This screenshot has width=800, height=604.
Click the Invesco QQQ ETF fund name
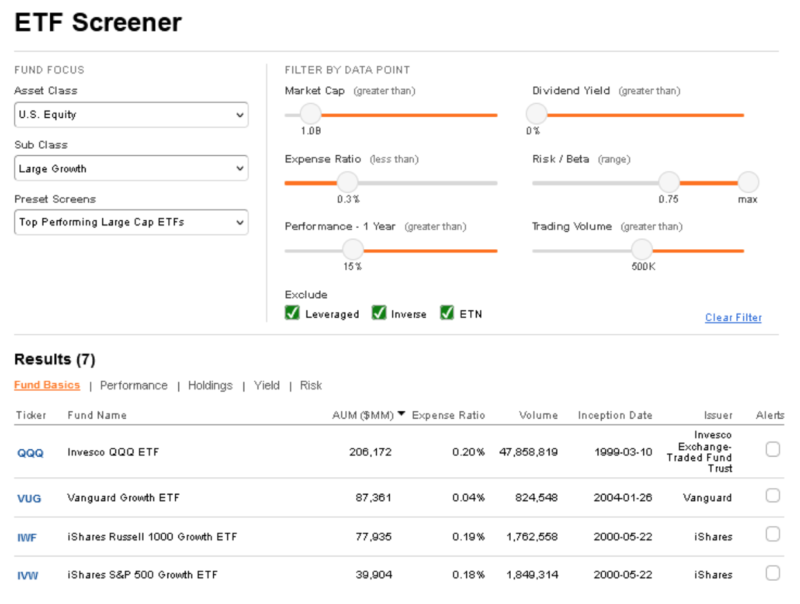(x=113, y=452)
